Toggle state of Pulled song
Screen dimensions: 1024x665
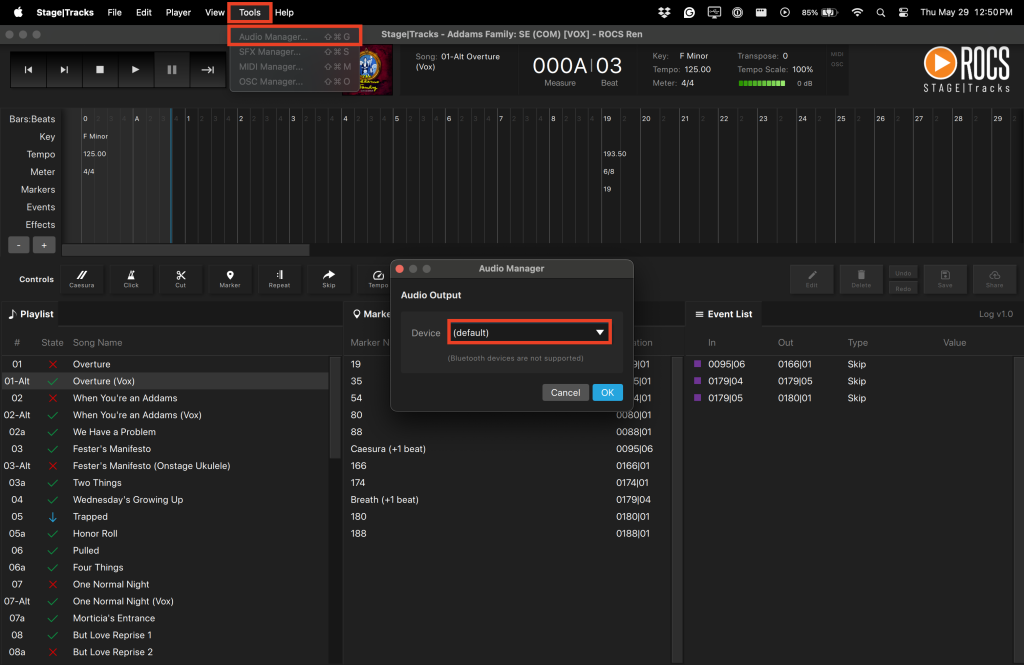coord(53,551)
